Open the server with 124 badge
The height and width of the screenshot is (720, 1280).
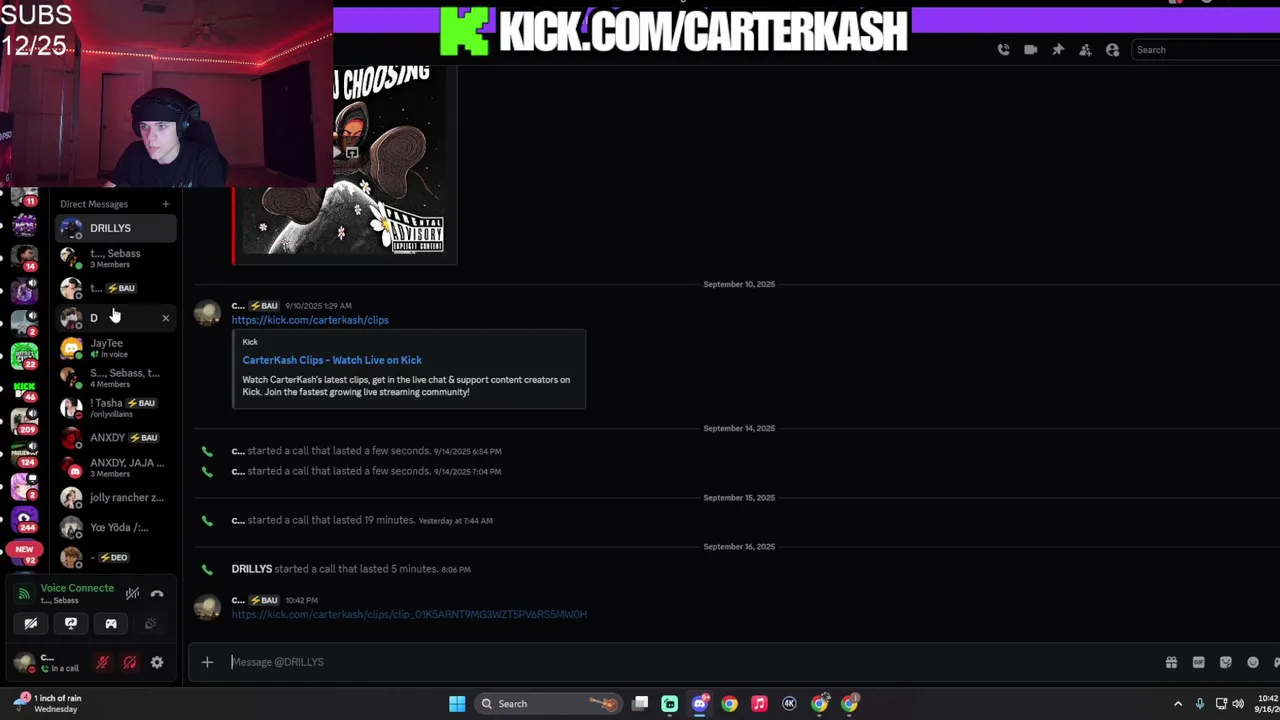tap(25, 453)
